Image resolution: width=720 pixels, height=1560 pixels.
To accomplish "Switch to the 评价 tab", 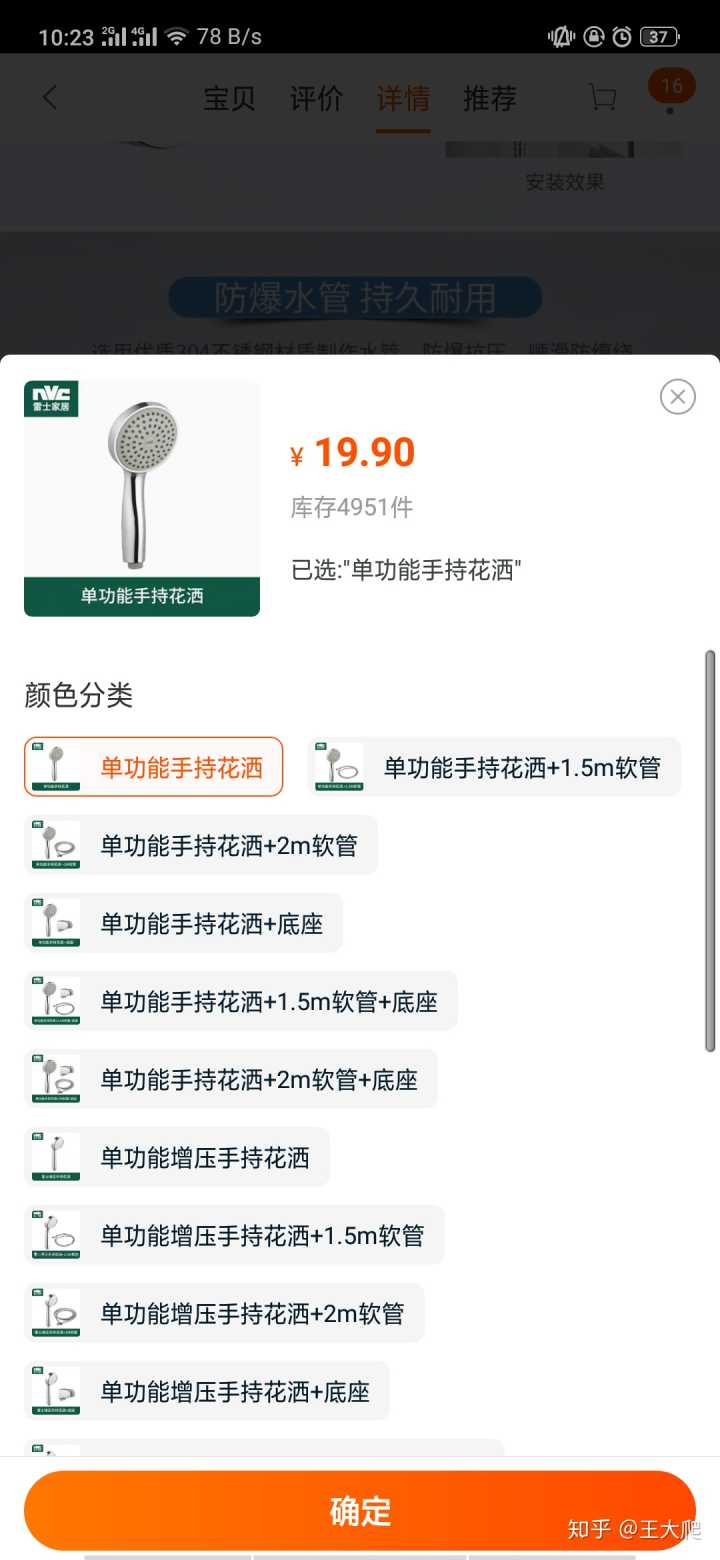I will click(316, 98).
